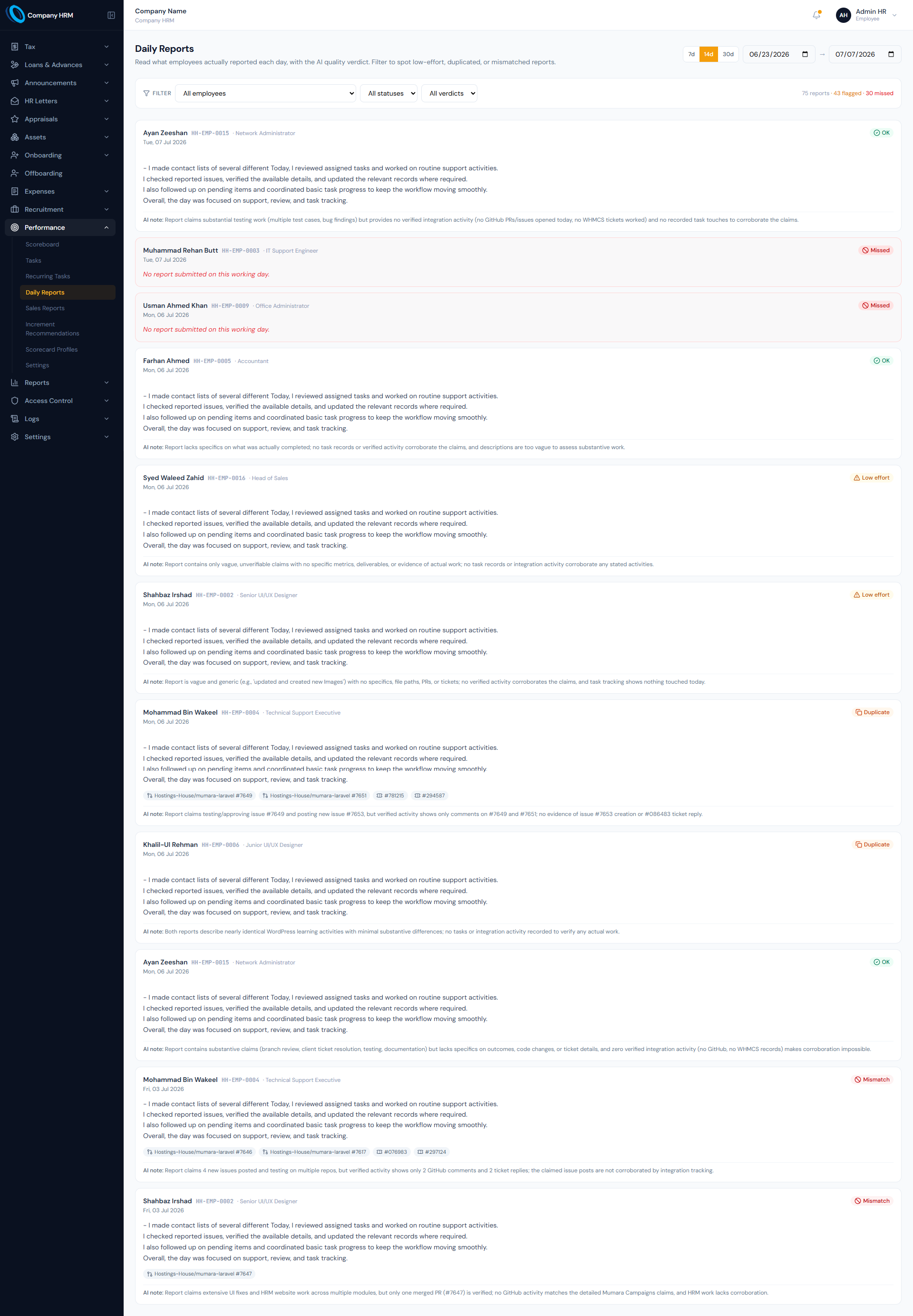The width and height of the screenshot is (913, 1316).
Task: Click the HR Letters envelope icon
Action: coord(15,101)
